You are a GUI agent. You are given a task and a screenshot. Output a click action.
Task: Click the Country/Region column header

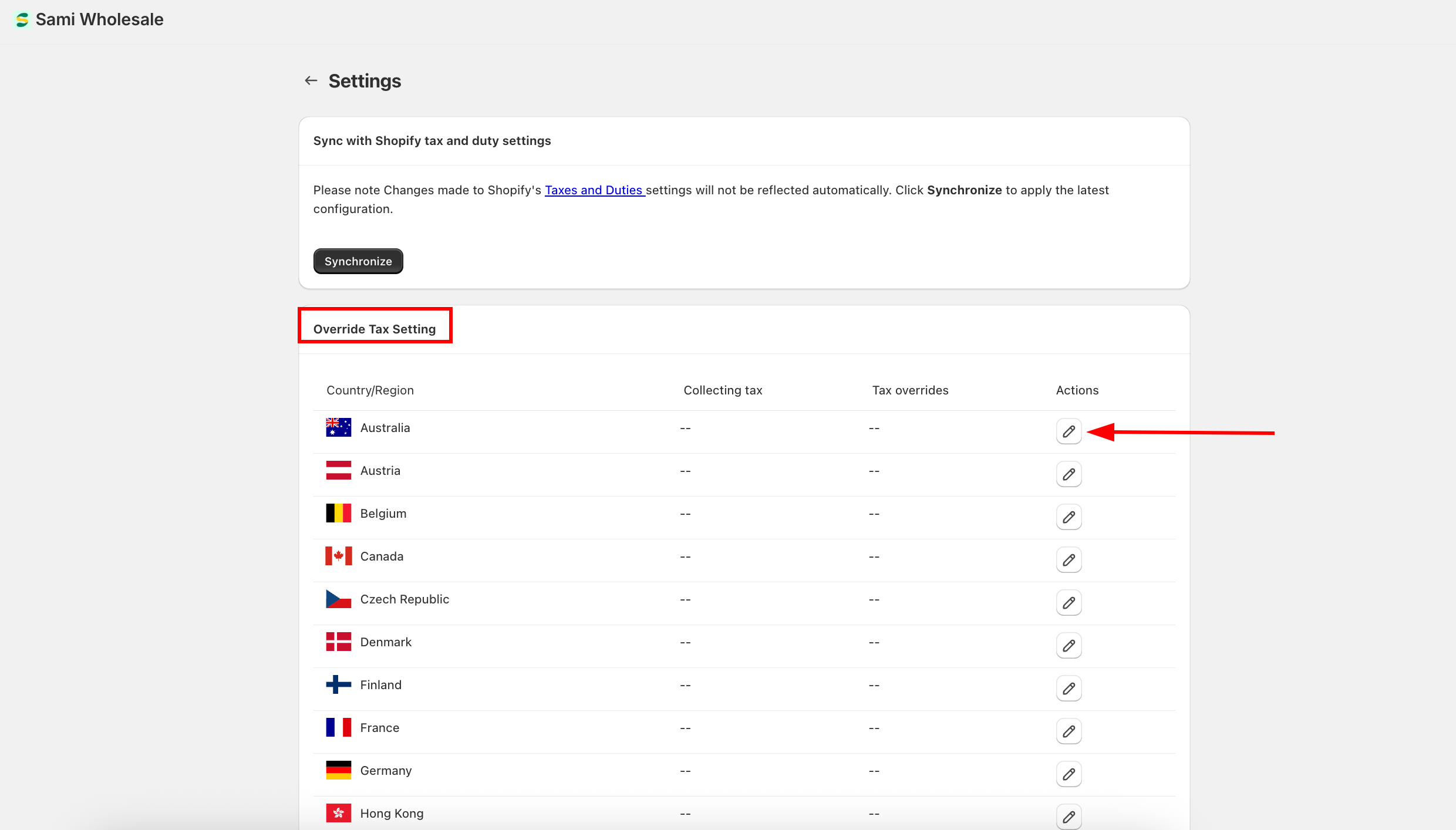coord(370,390)
